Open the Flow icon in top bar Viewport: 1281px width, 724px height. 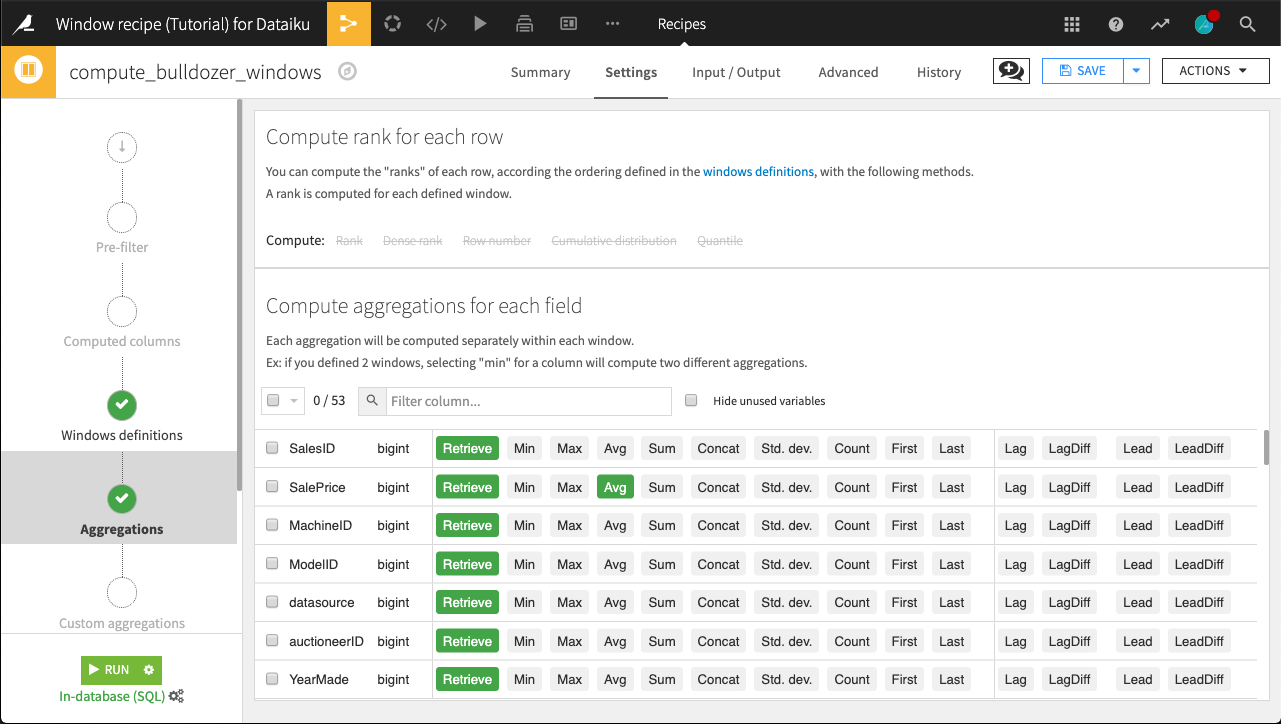[x=349, y=23]
